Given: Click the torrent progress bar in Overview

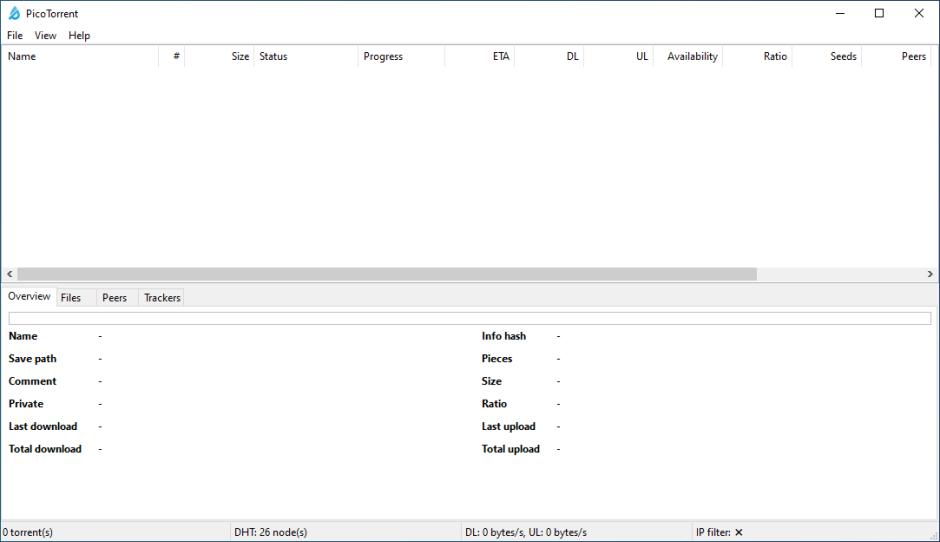Looking at the screenshot, I should coord(469,318).
